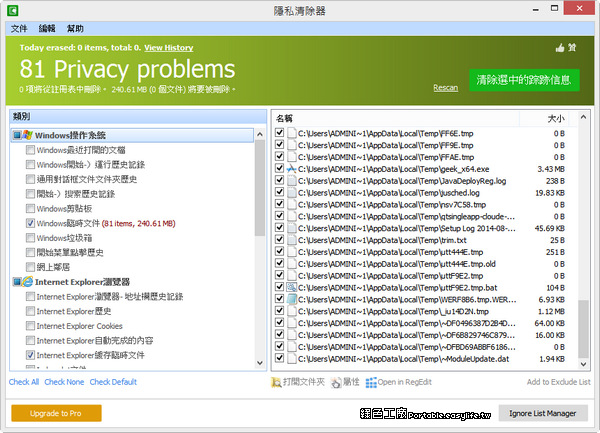Enable the Windows剪貼板 checkbox
600x433 pixels.
coord(30,208)
